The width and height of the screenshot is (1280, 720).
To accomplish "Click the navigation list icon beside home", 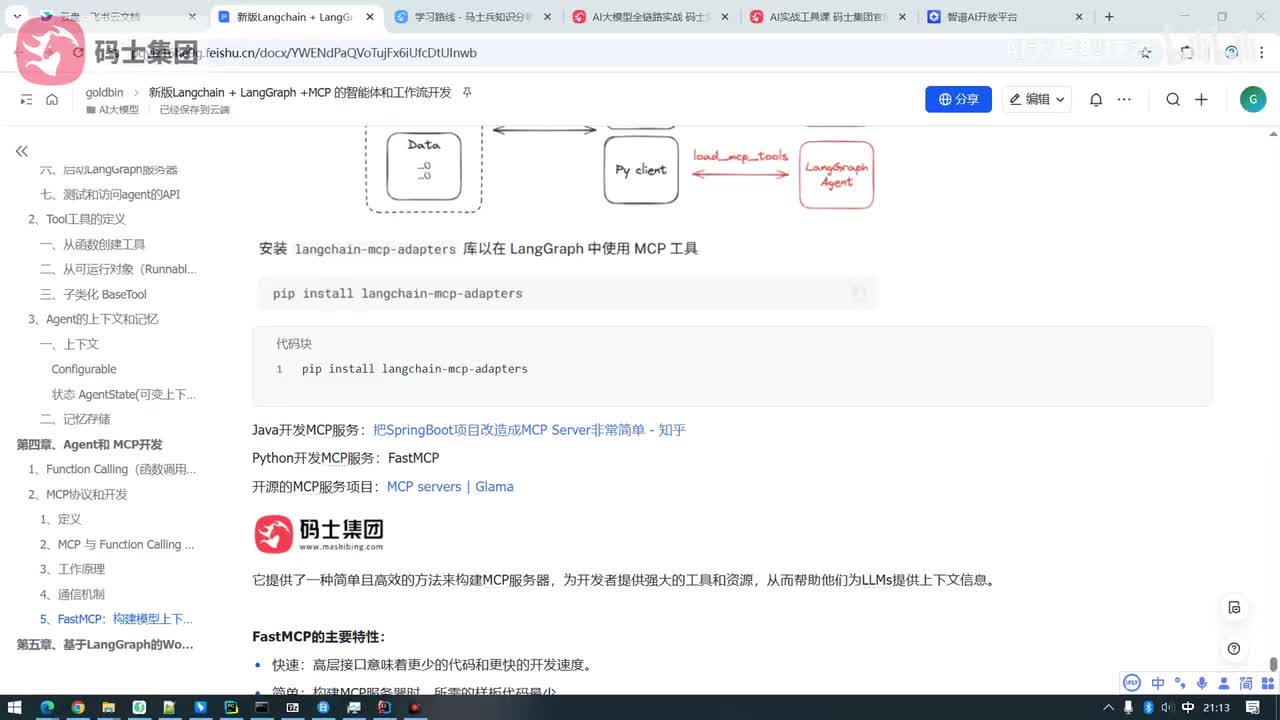I will click(26, 99).
